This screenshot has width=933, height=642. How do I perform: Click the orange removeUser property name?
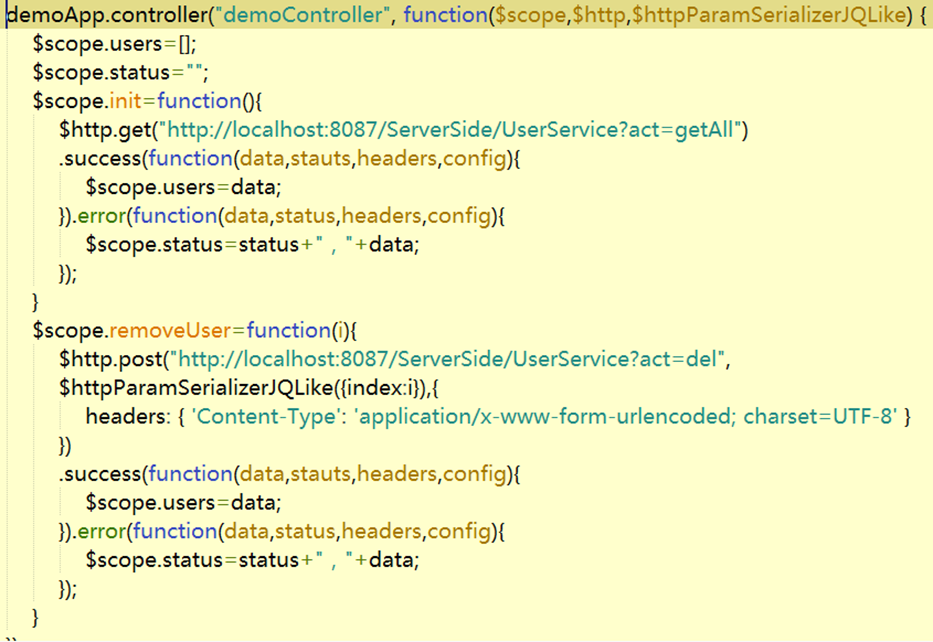(170, 330)
